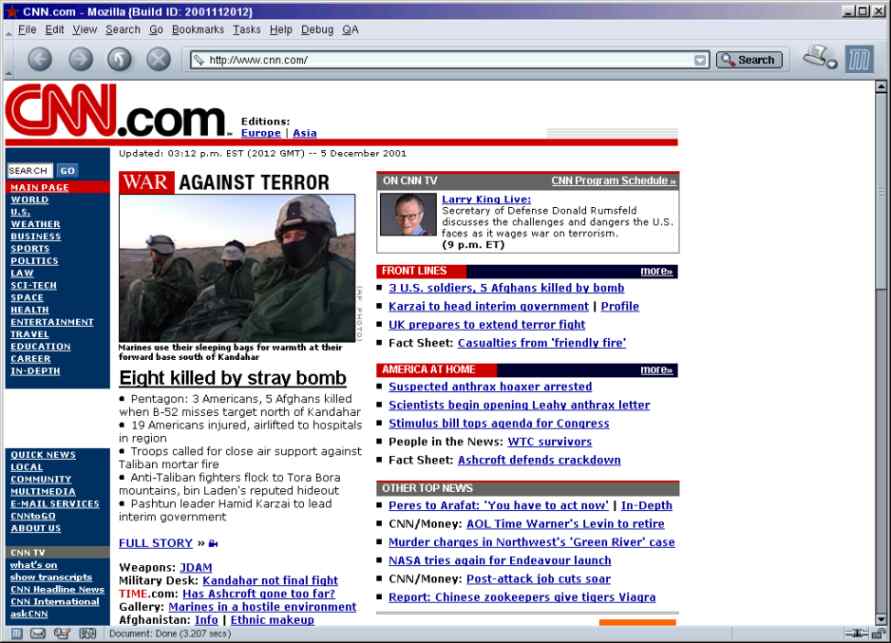This screenshot has width=891, height=643.
Task: Open E-MAIL SERVICES in the sidebar
Action: (55, 503)
